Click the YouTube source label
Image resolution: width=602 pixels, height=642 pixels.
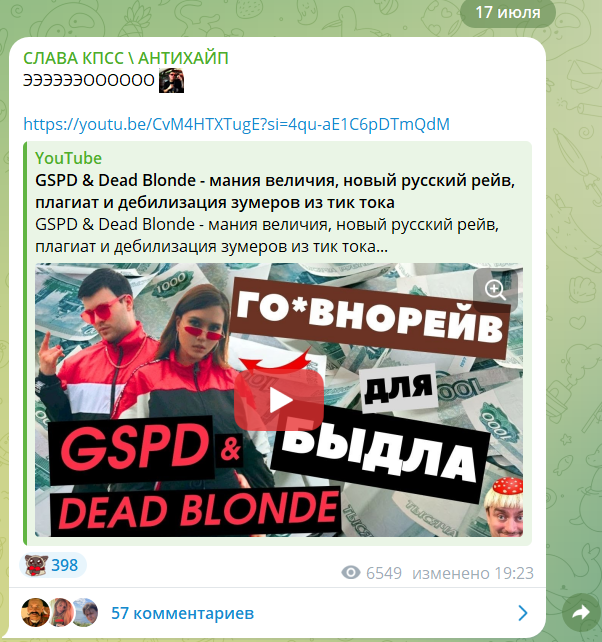[68, 158]
